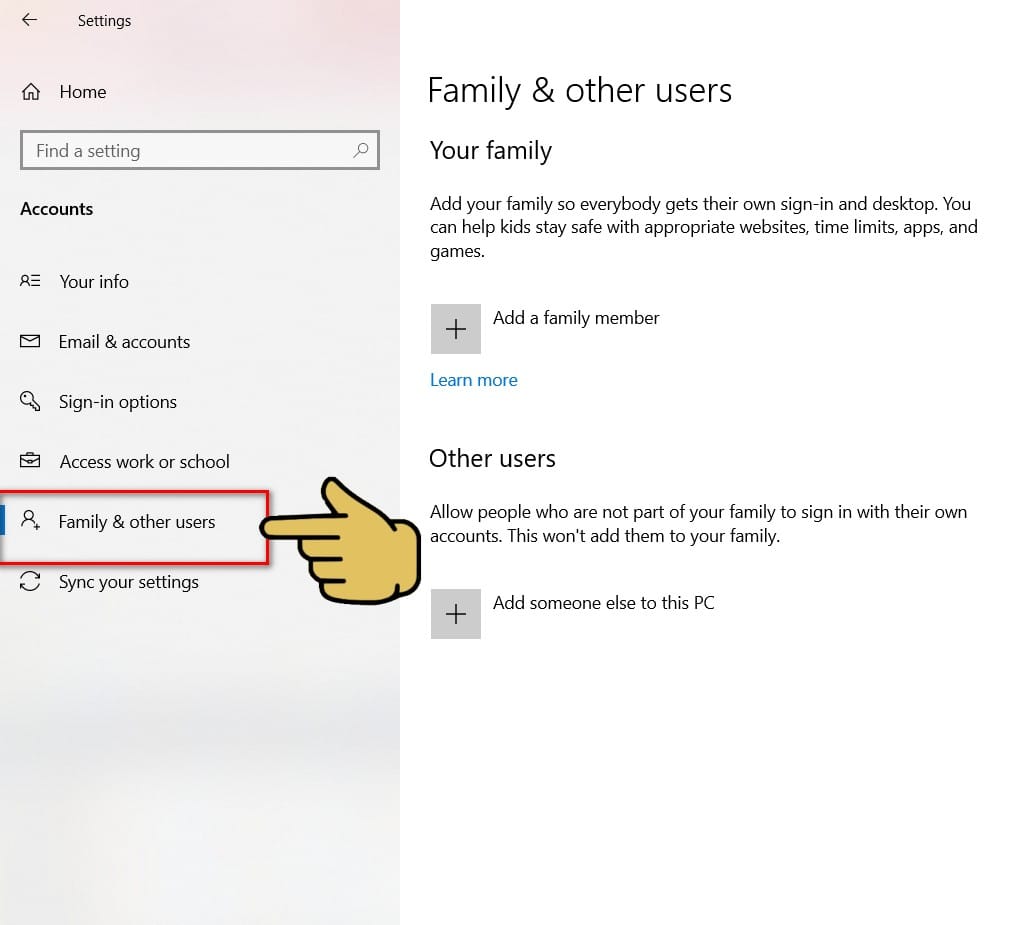Click the Email & accounts envelope icon

30,341
